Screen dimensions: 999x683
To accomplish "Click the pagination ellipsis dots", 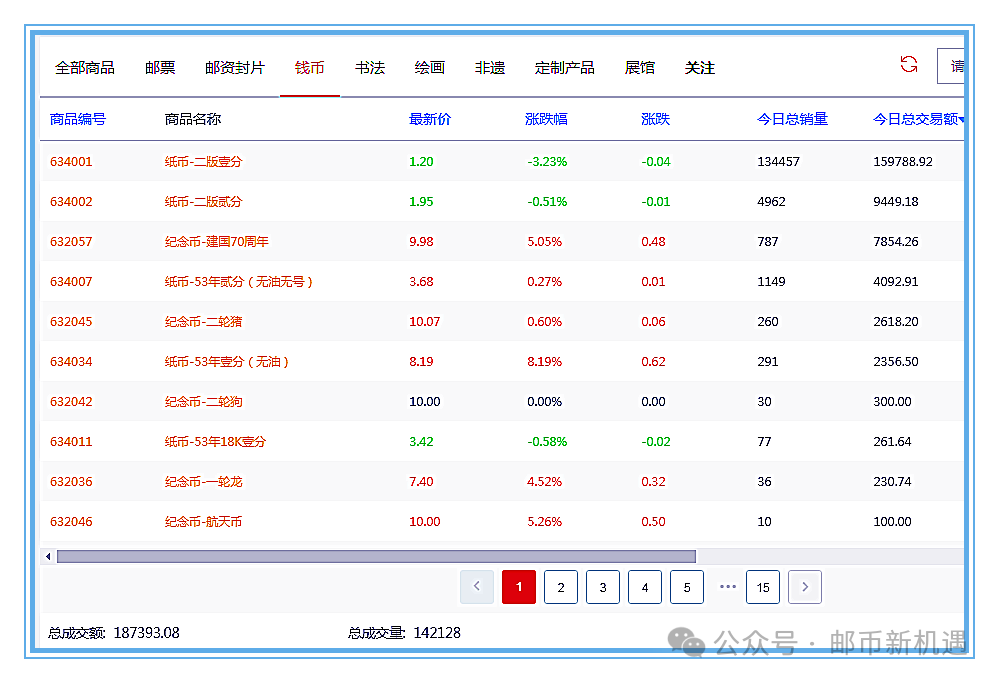I will [728, 586].
